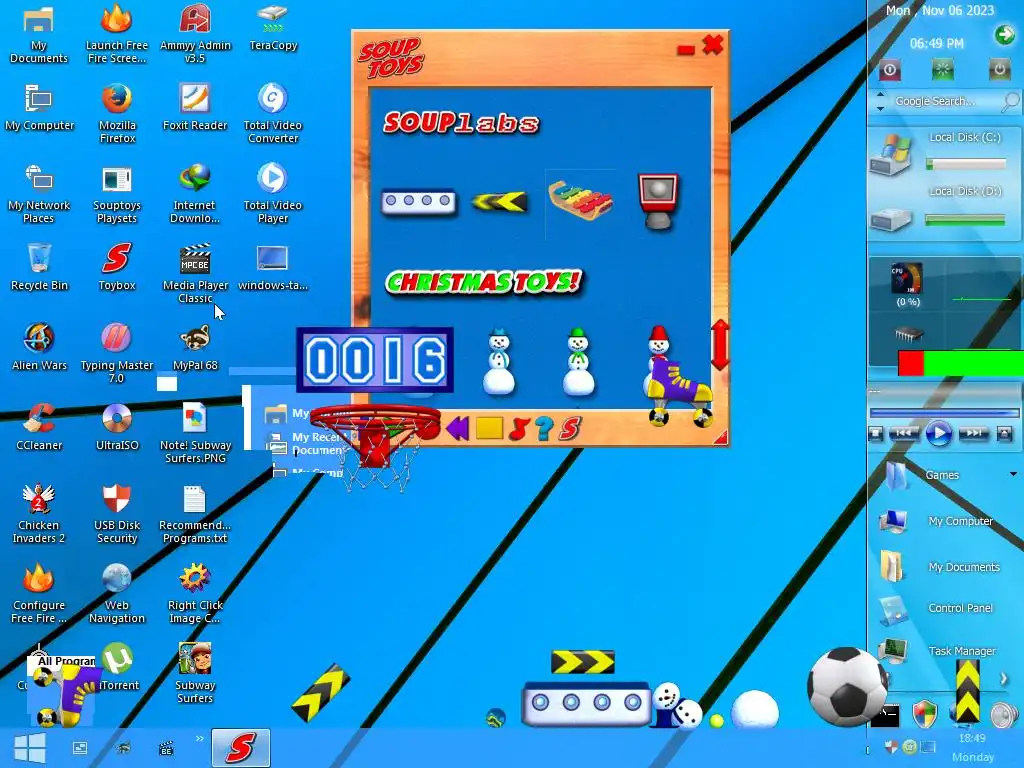Click green arrow next to sidebar date
1024x768 pixels.
coord(1004,35)
